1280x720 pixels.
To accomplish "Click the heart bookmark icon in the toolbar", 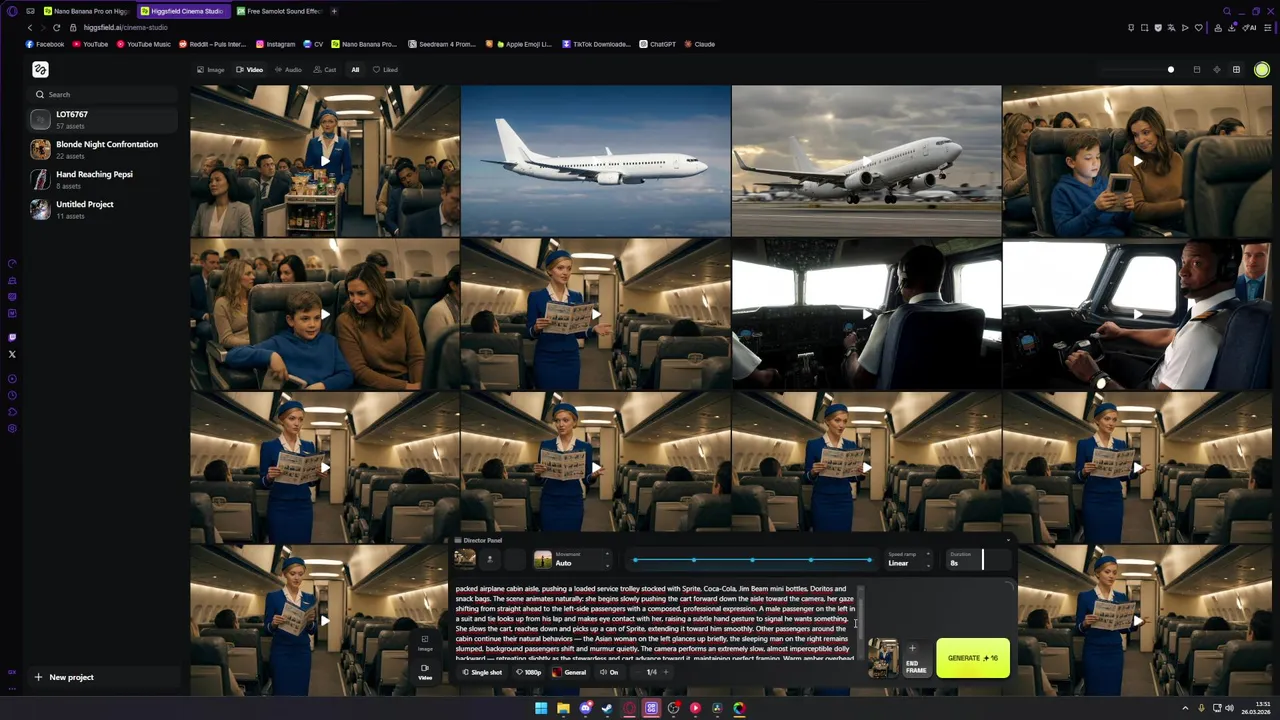I will coord(1198,27).
